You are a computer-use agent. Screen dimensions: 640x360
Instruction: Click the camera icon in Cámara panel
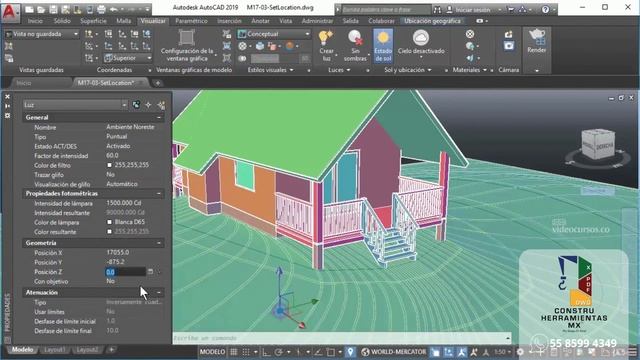click(509, 46)
